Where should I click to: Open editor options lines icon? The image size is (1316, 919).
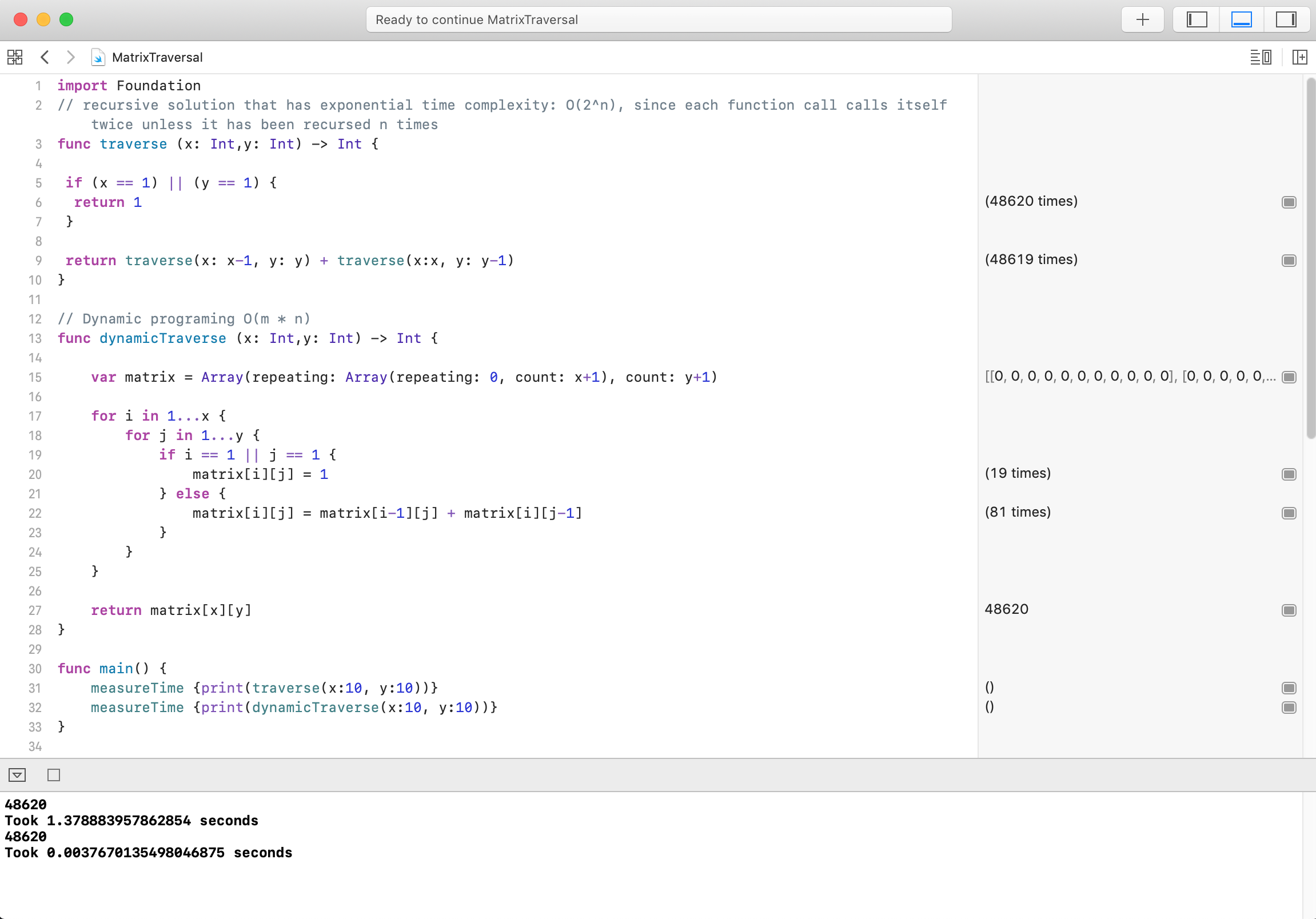(x=1261, y=57)
